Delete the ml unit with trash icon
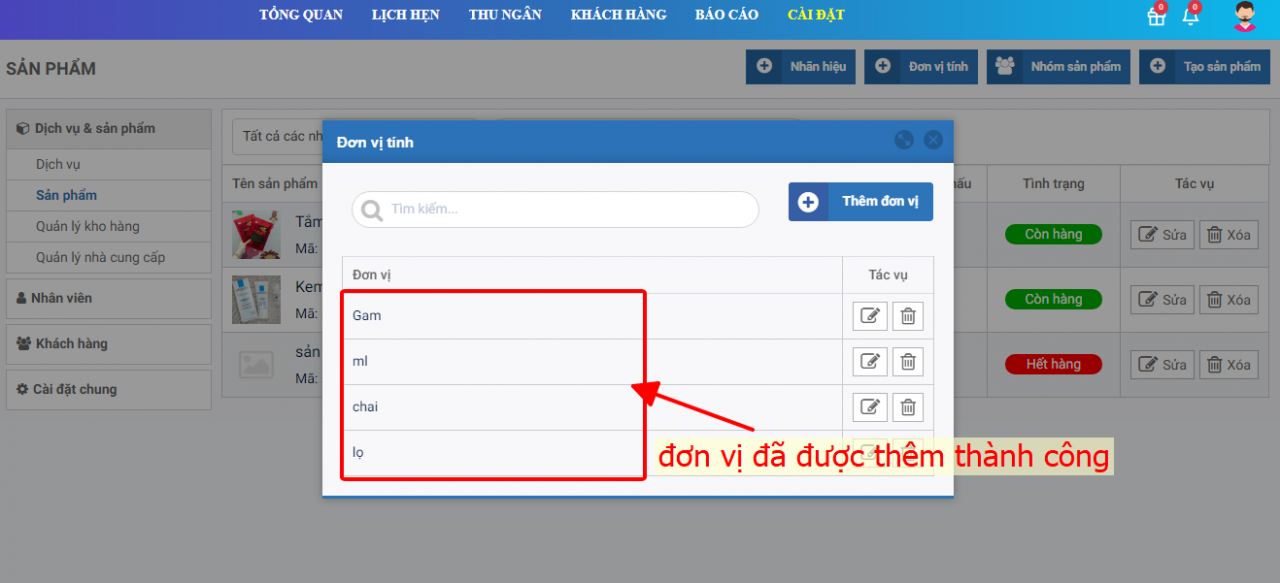 tap(908, 362)
